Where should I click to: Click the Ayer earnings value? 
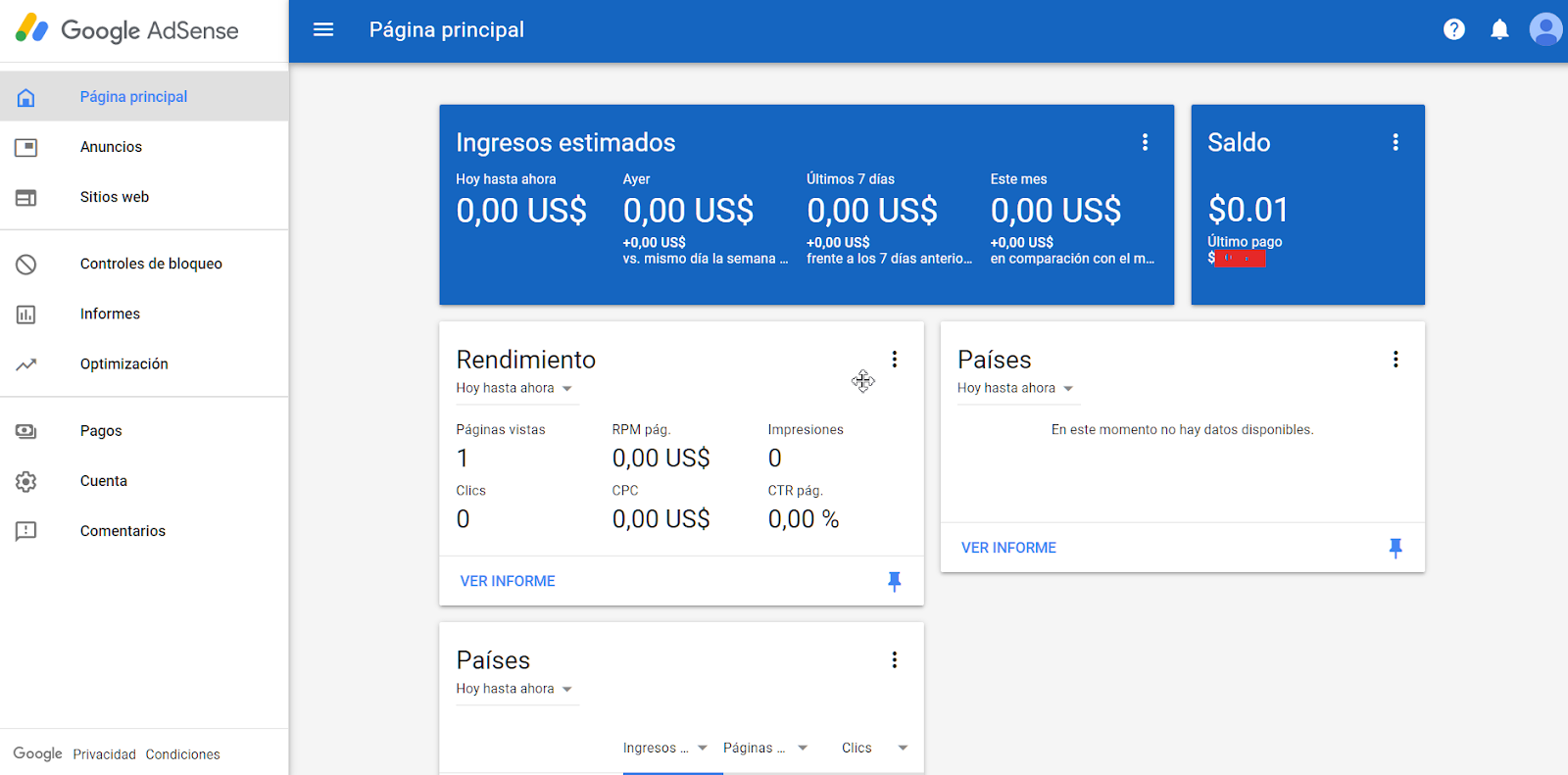[x=688, y=211]
